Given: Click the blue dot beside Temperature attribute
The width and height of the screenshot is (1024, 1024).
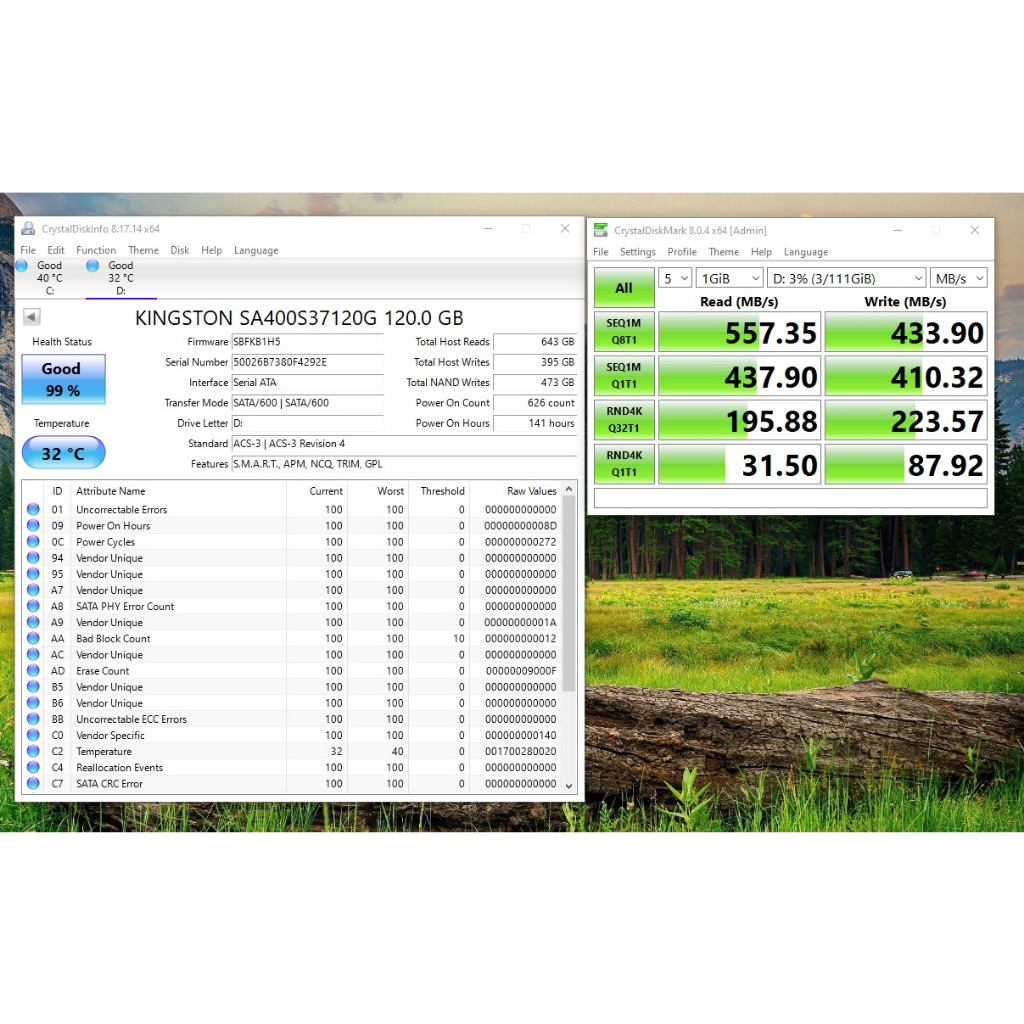Looking at the screenshot, I should [33, 751].
